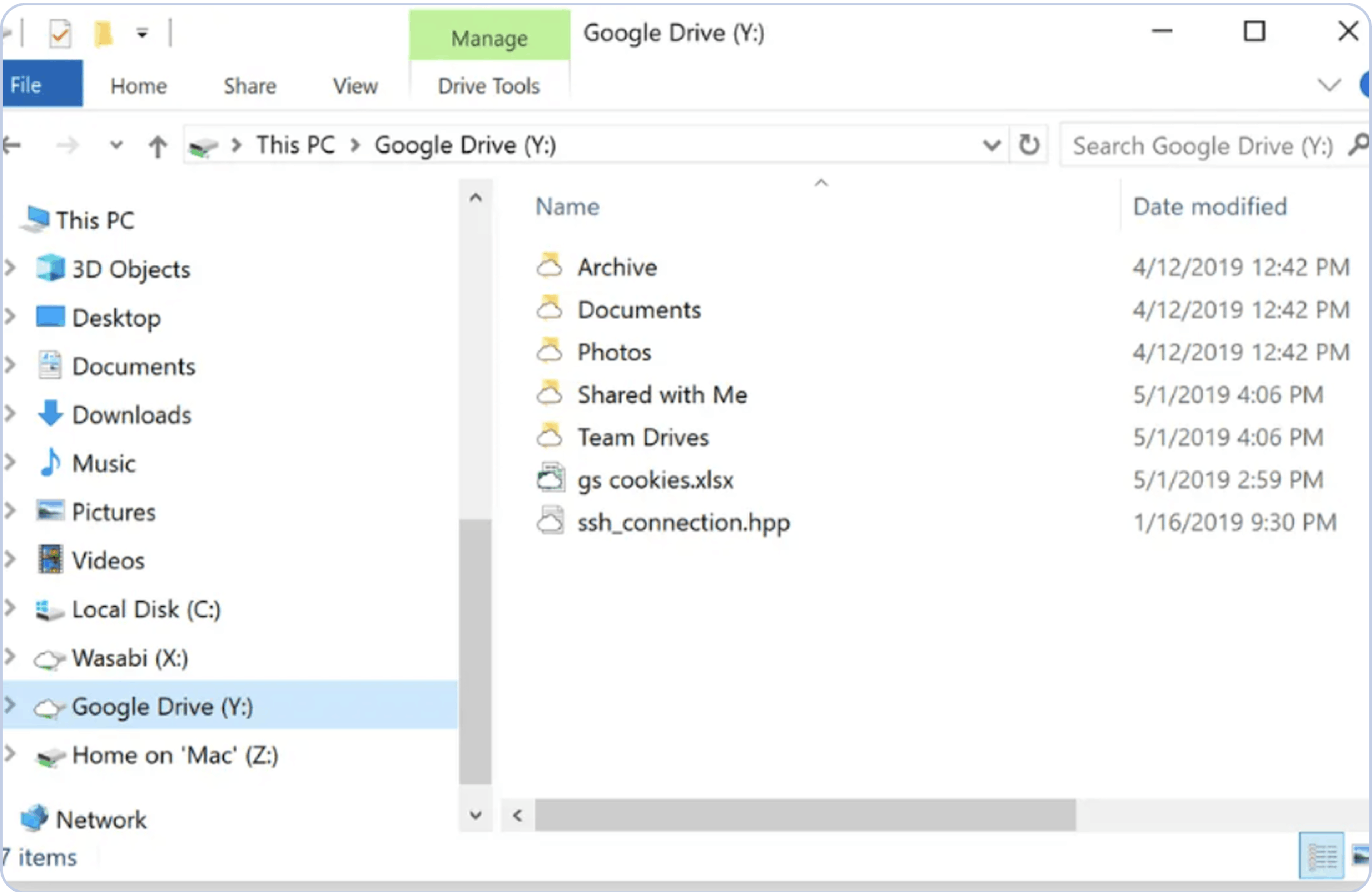This screenshot has height=892, width=1372.
Task: Switch to the Details view layout
Action: click(x=1322, y=856)
